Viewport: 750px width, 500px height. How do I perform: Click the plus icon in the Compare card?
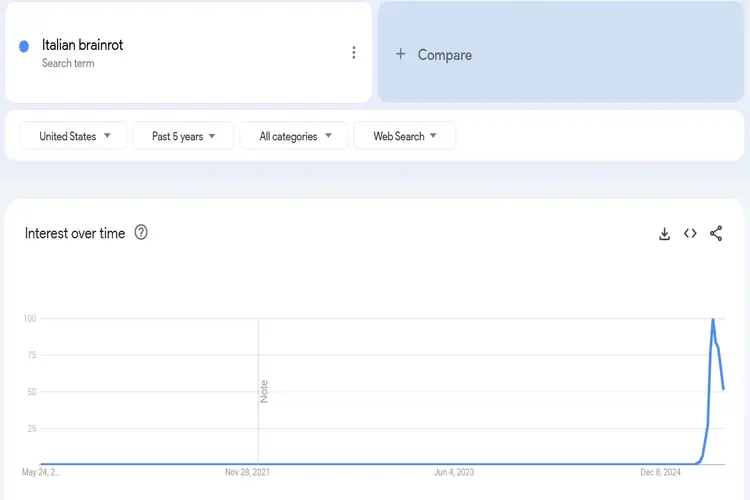click(401, 54)
